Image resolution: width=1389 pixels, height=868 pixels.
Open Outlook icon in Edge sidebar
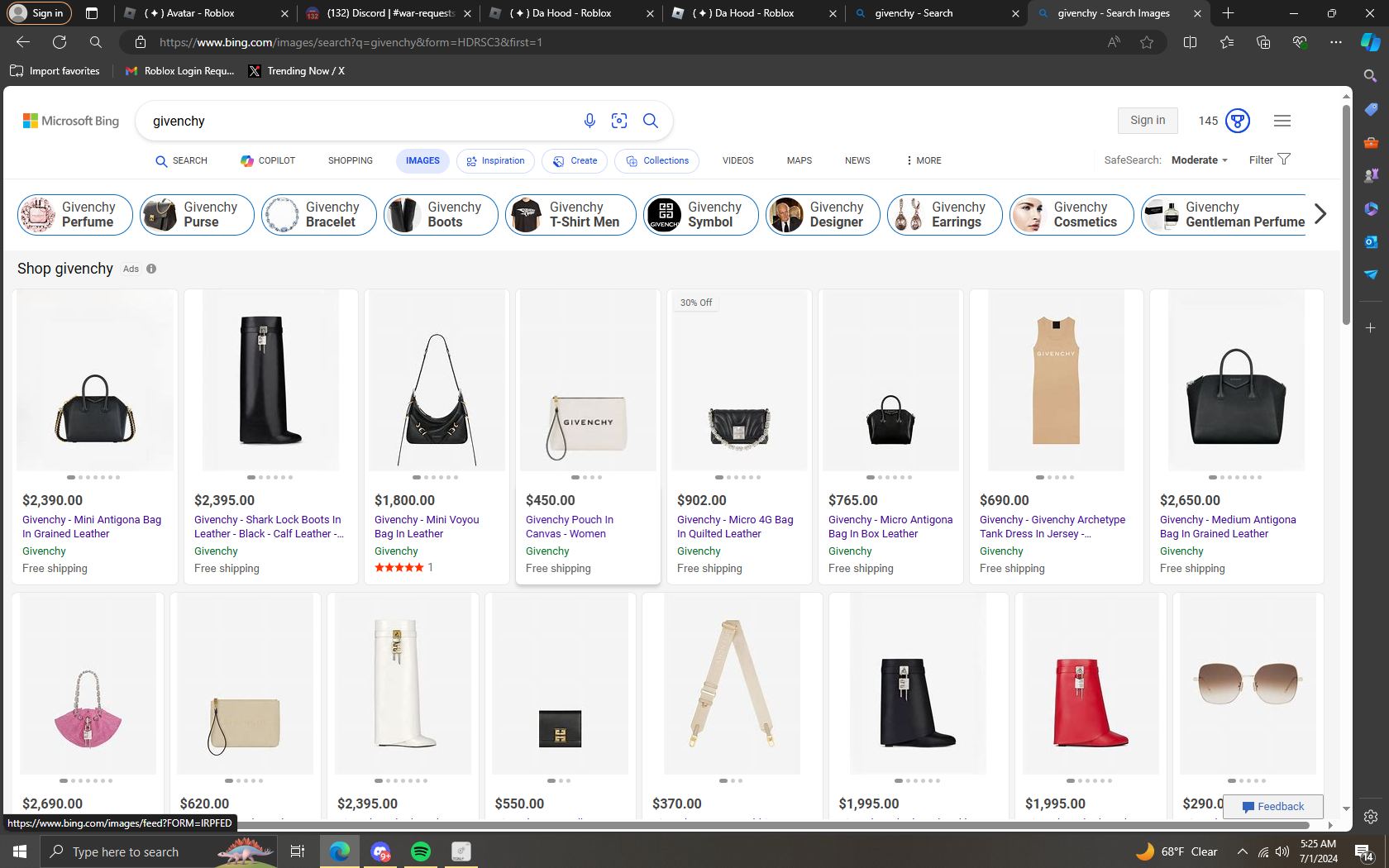1371,241
